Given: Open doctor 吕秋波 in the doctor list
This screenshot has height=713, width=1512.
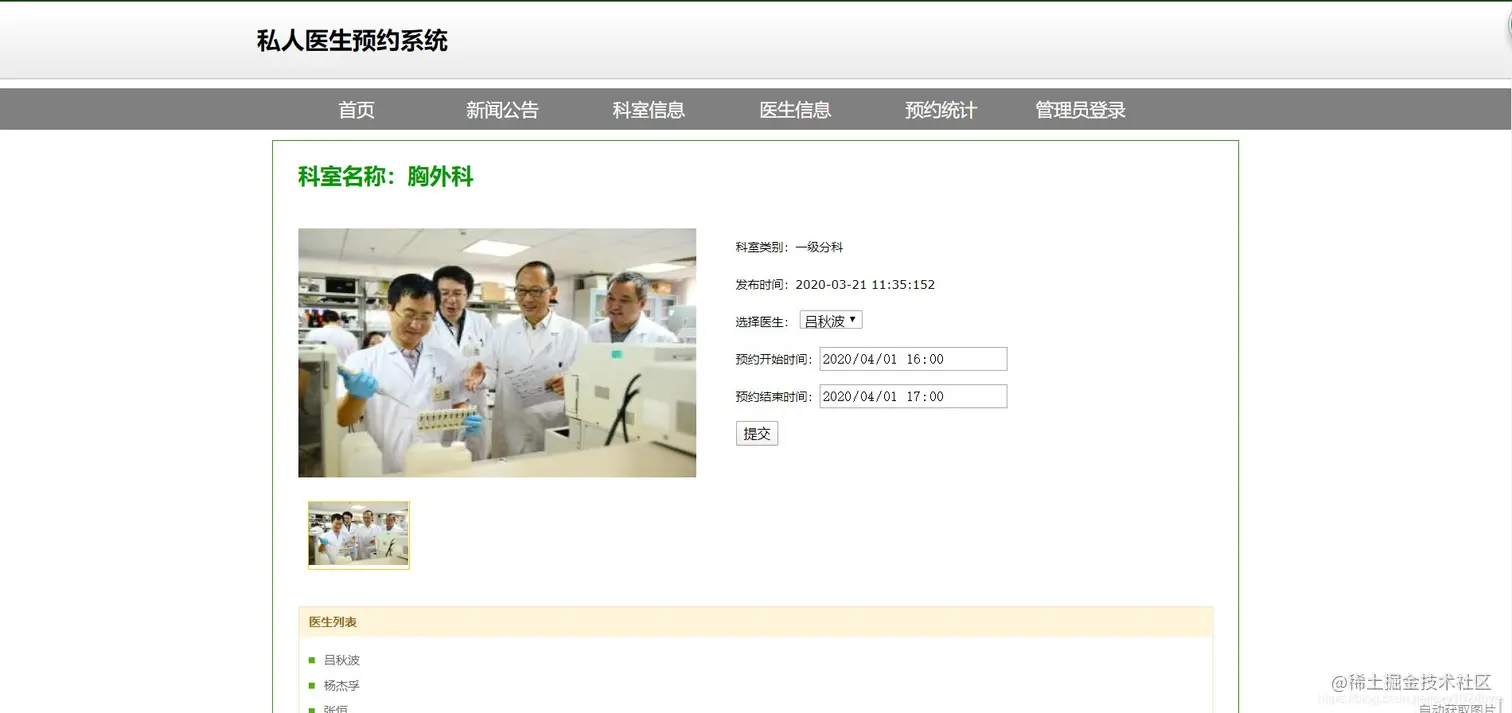Looking at the screenshot, I should (341, 660).
